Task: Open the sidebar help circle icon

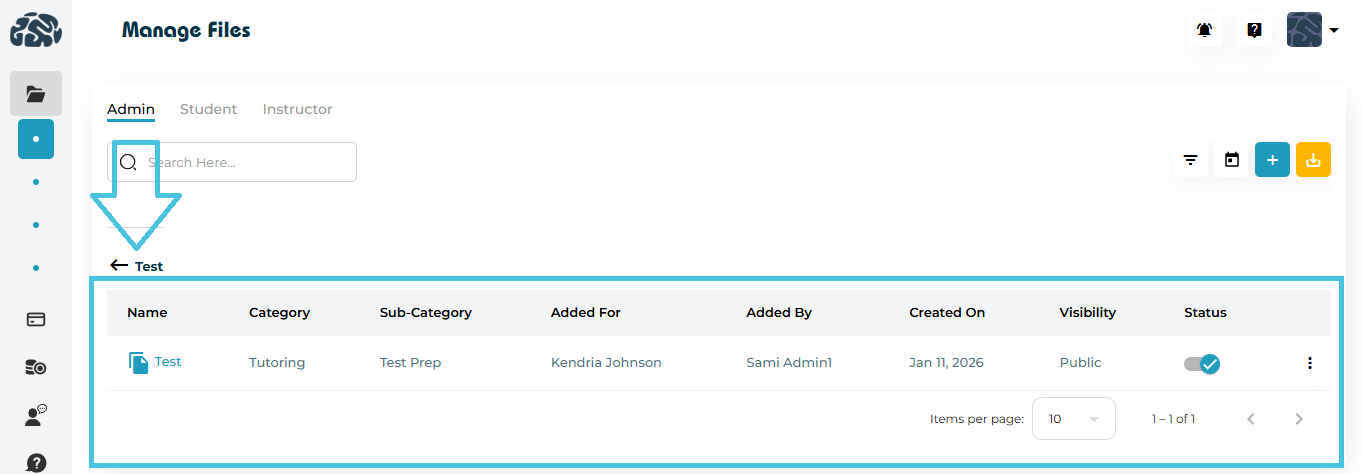Action: point(36,463)
